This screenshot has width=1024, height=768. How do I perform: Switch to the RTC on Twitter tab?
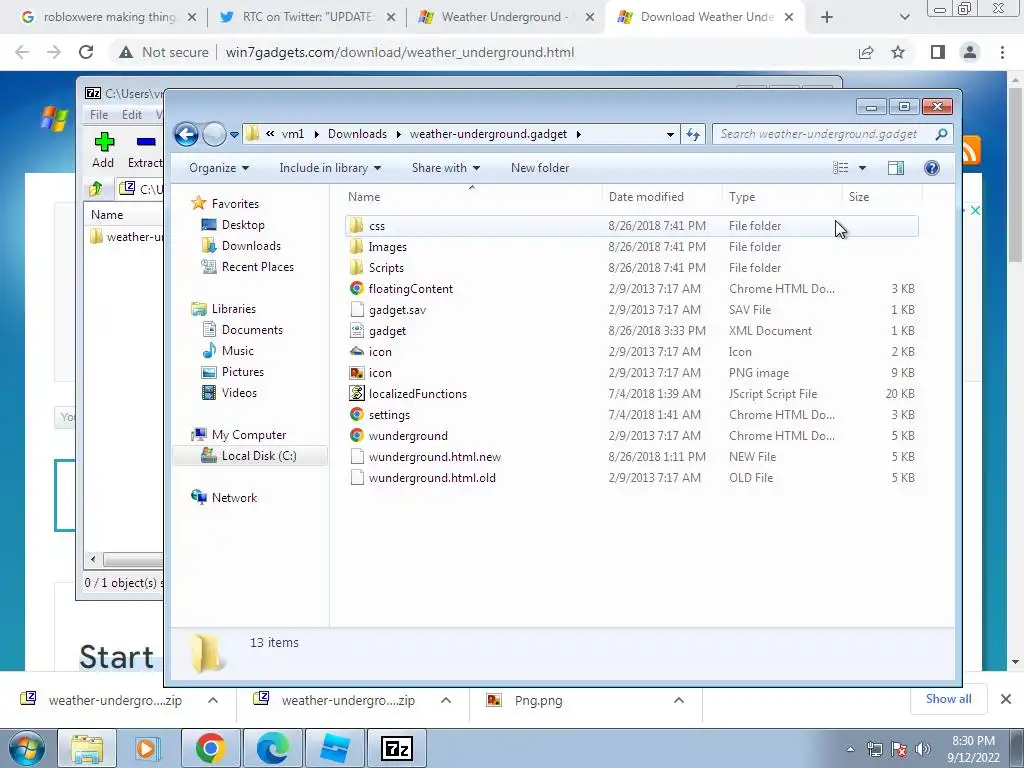click(x=308, y=17)
